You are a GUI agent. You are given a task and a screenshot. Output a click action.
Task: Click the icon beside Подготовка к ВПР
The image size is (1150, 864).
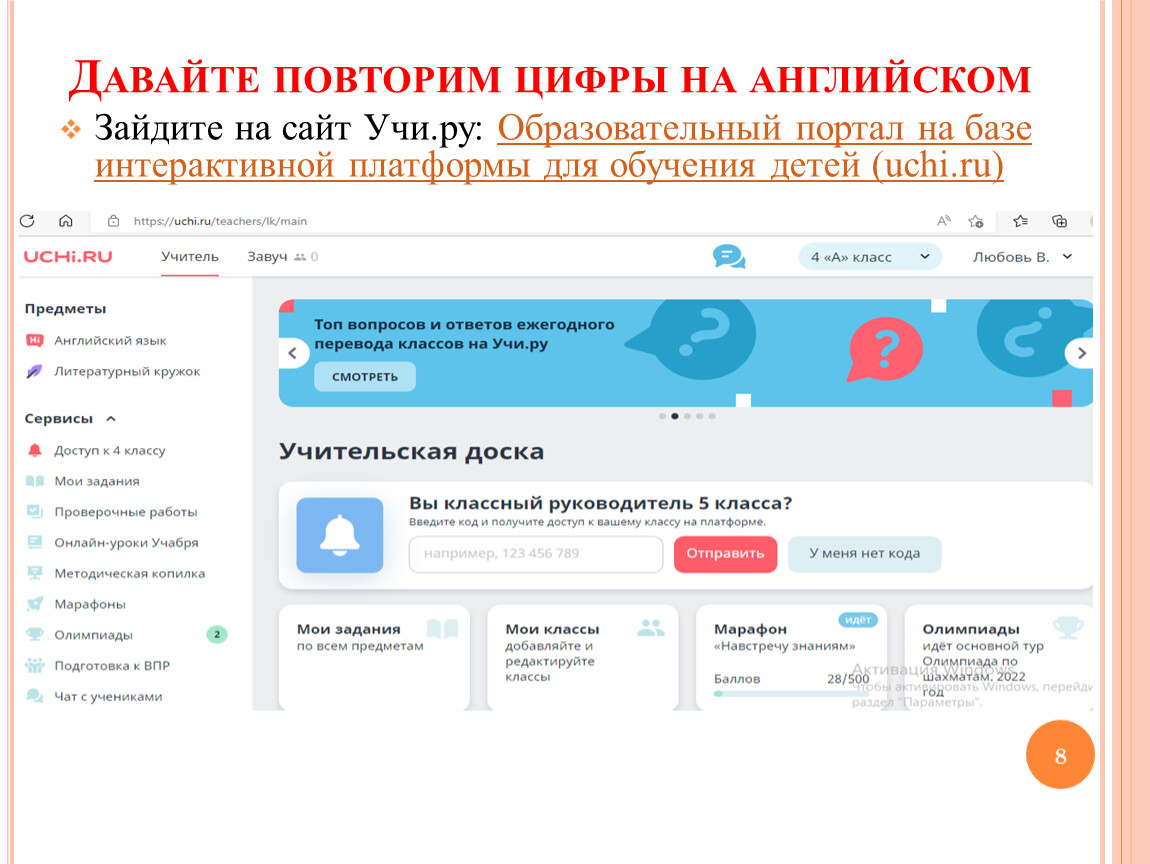(34, 666)
